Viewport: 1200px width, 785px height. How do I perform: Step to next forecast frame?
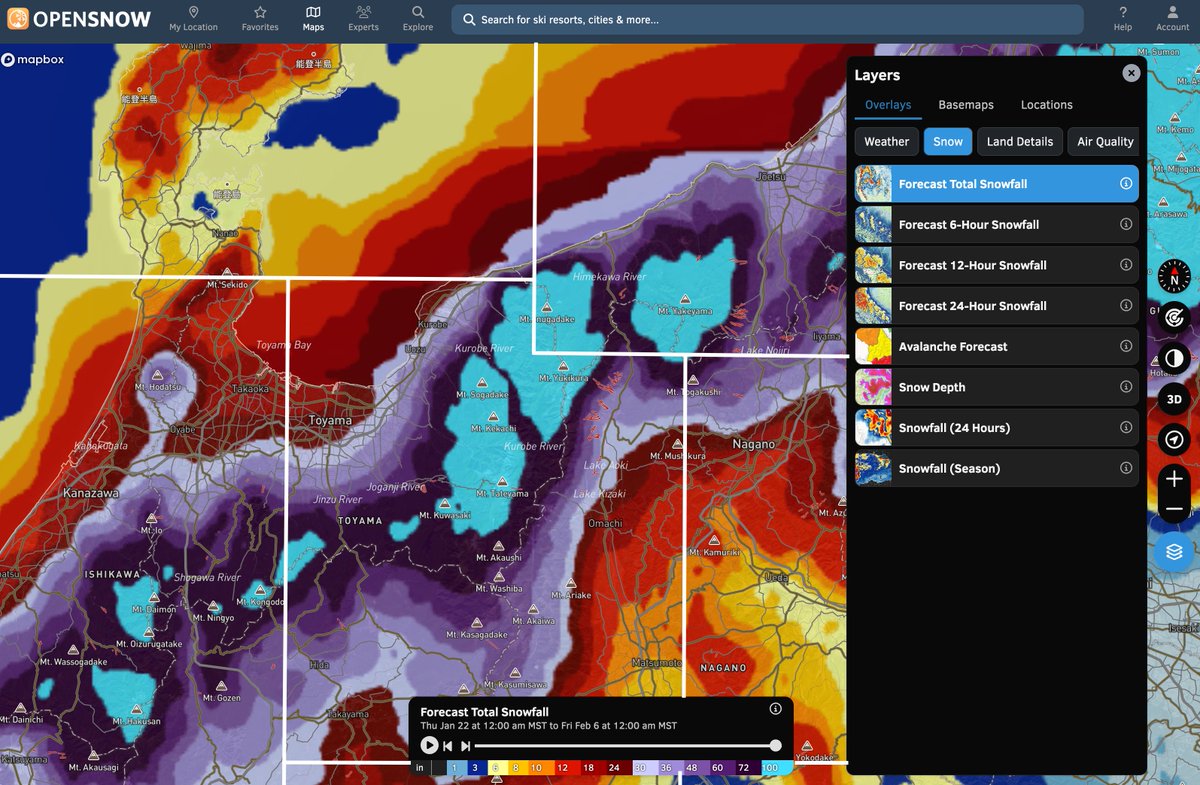click(465, 745)
